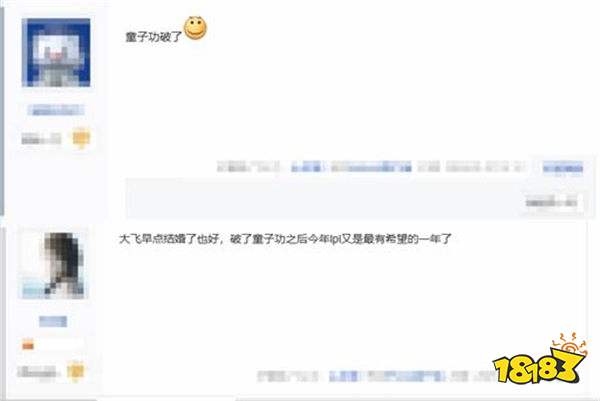Click the orange level badge of the first poster
This screenshot has height=401, width=600.
point(81,138)
